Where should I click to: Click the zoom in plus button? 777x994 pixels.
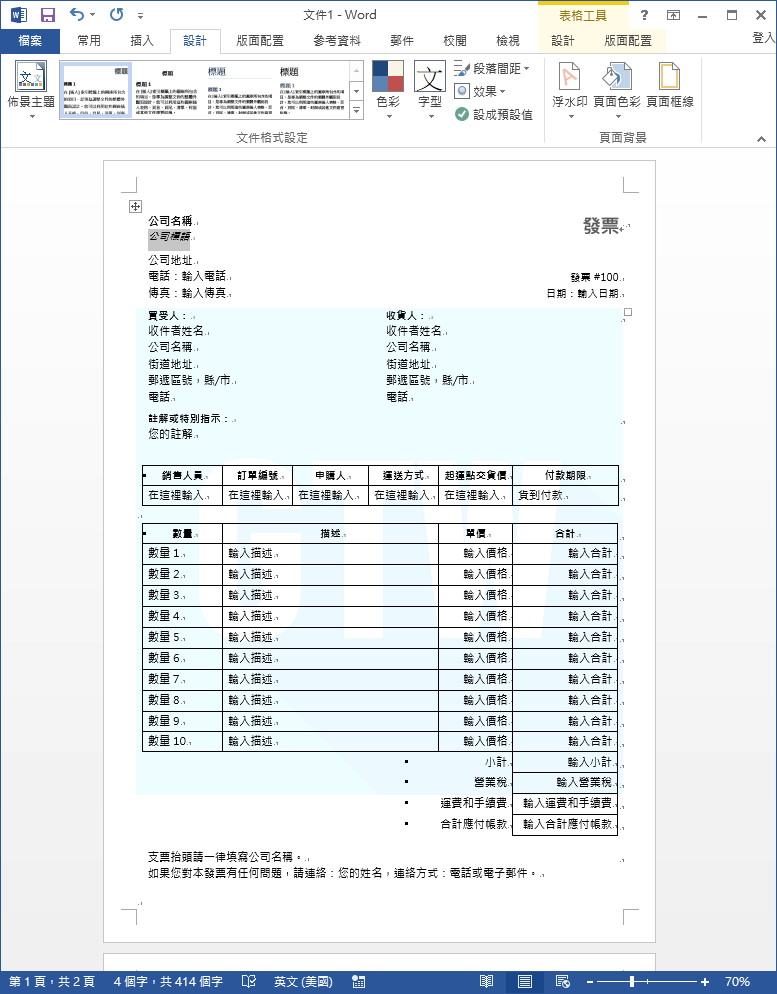[x=705, y=982]
